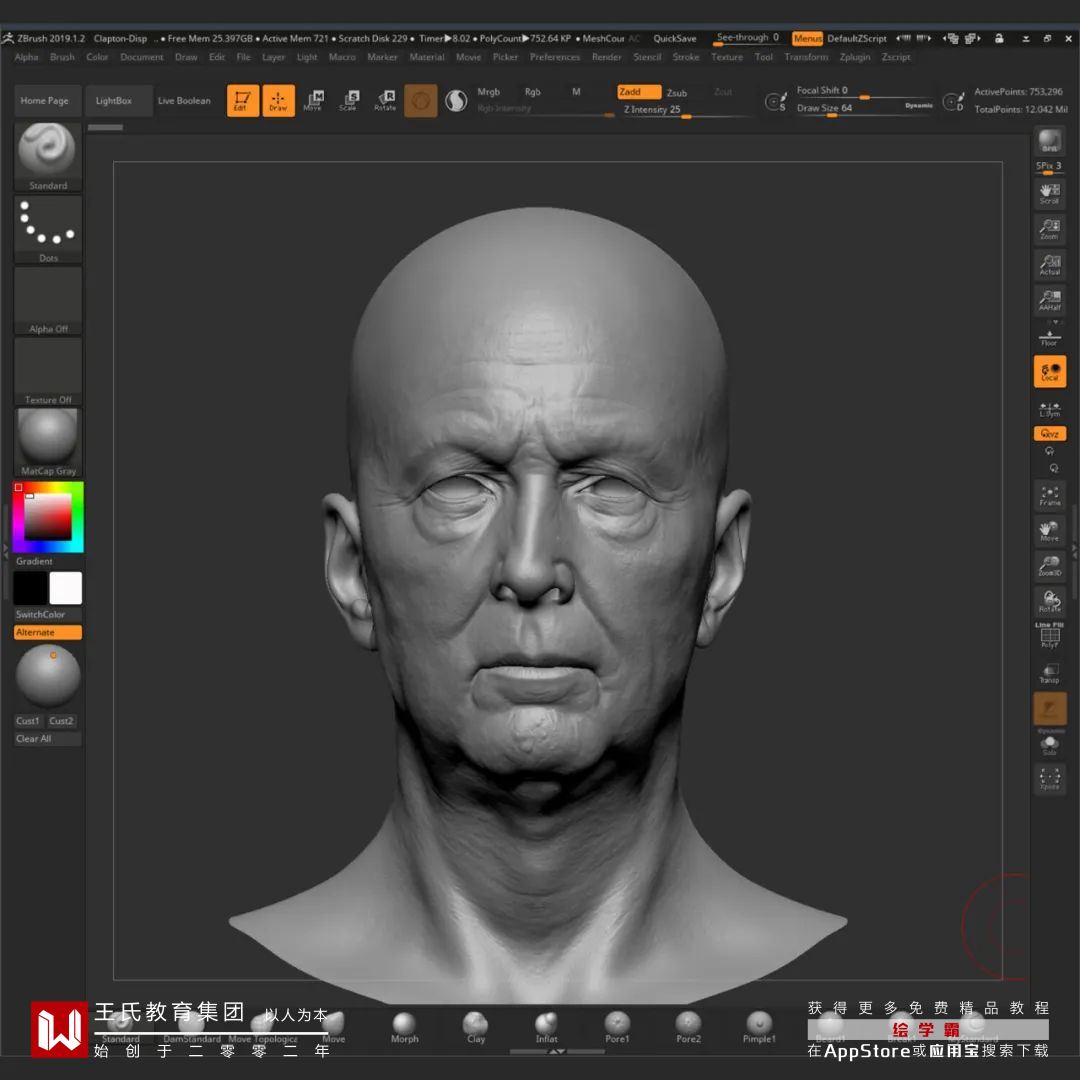The width and height of the screenshot is (1080, 1080).
Task: Click the QuickSave button
Action: [x=674, y=39]
